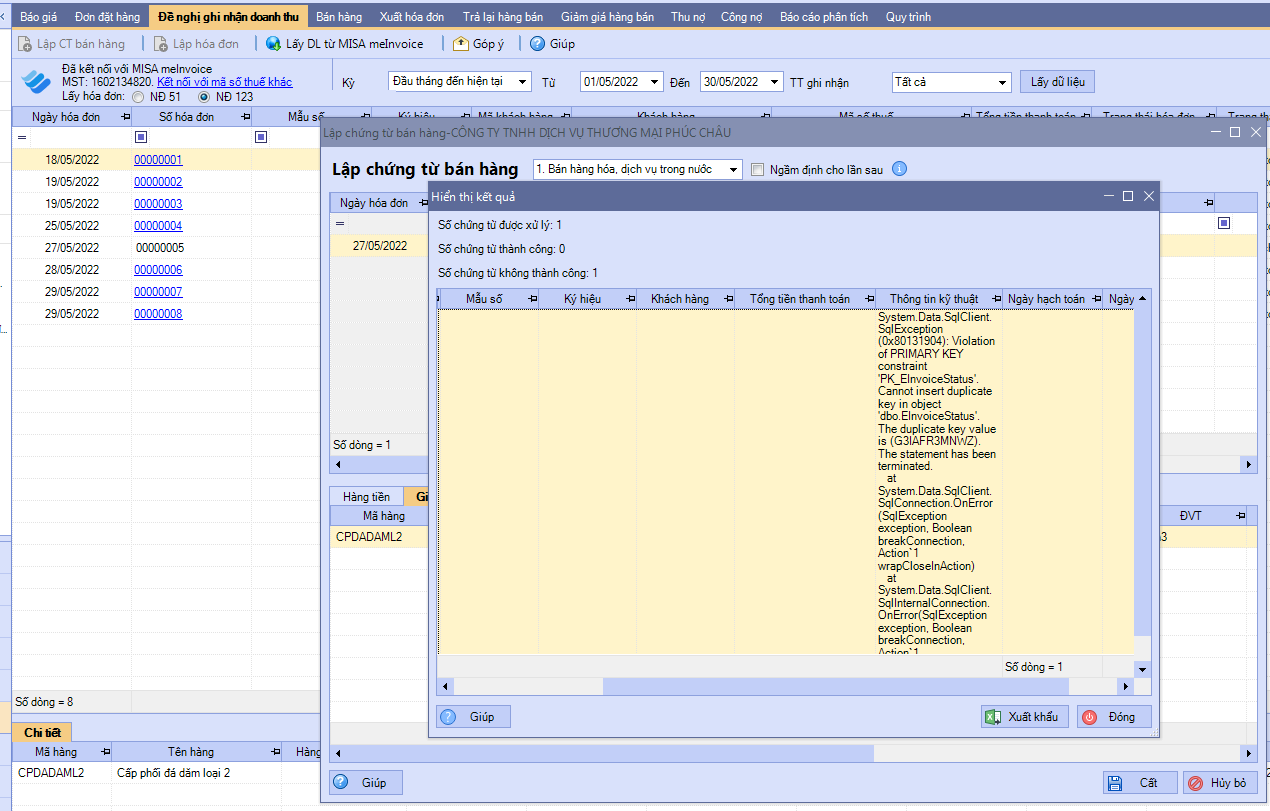Open invoice number 00000001 link
The width and height of the screenshot is (1270, 811).
158,160
